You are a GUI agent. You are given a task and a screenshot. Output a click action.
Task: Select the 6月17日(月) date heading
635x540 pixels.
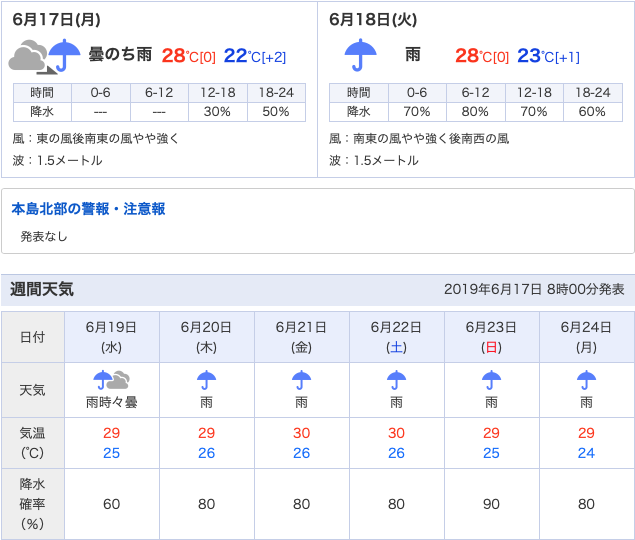coord(56,20)
